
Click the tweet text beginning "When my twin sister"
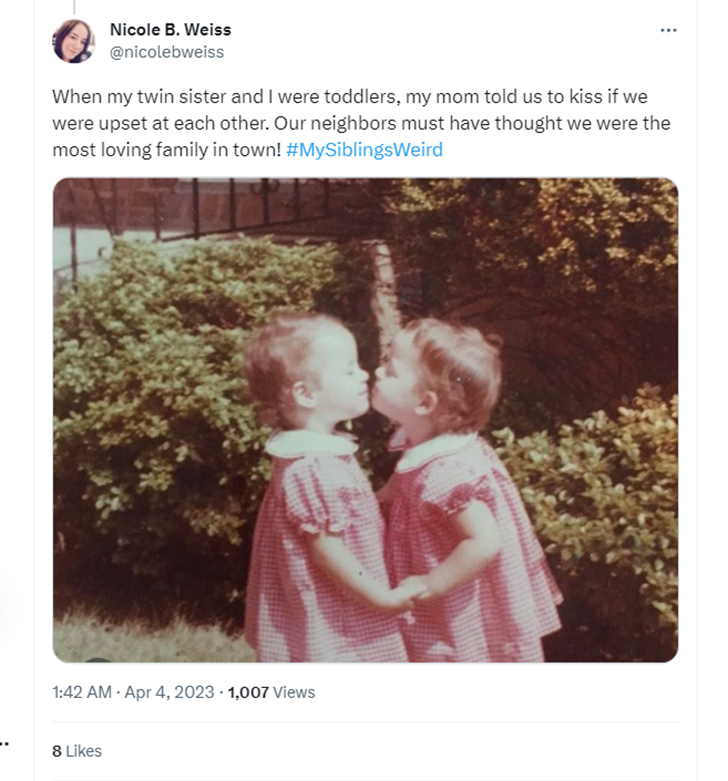[350, 97]
